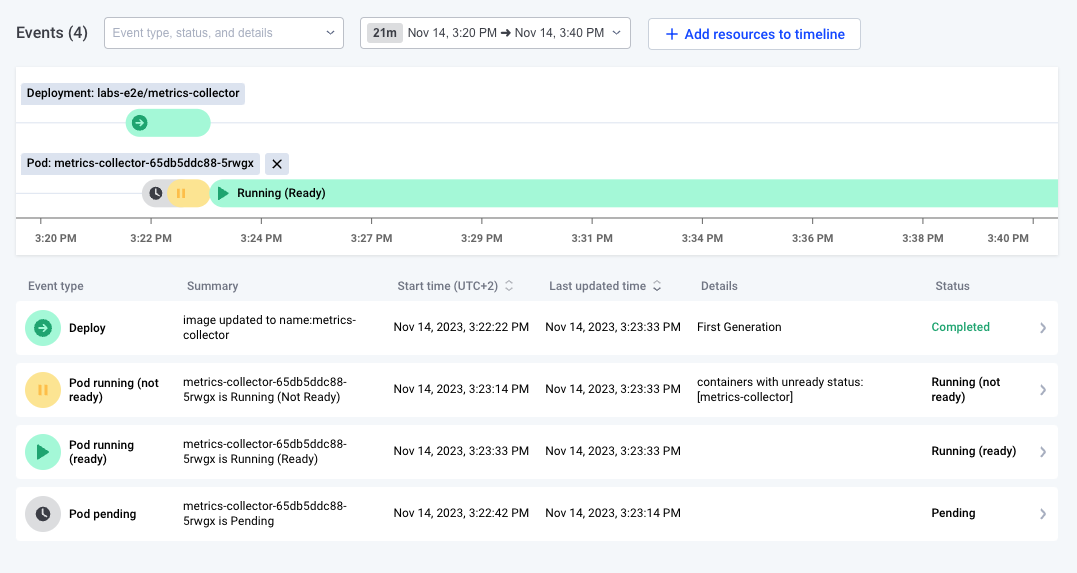Click the 21m duration badge
This screenshot has height=573, width=1077.
coord(385,33)
